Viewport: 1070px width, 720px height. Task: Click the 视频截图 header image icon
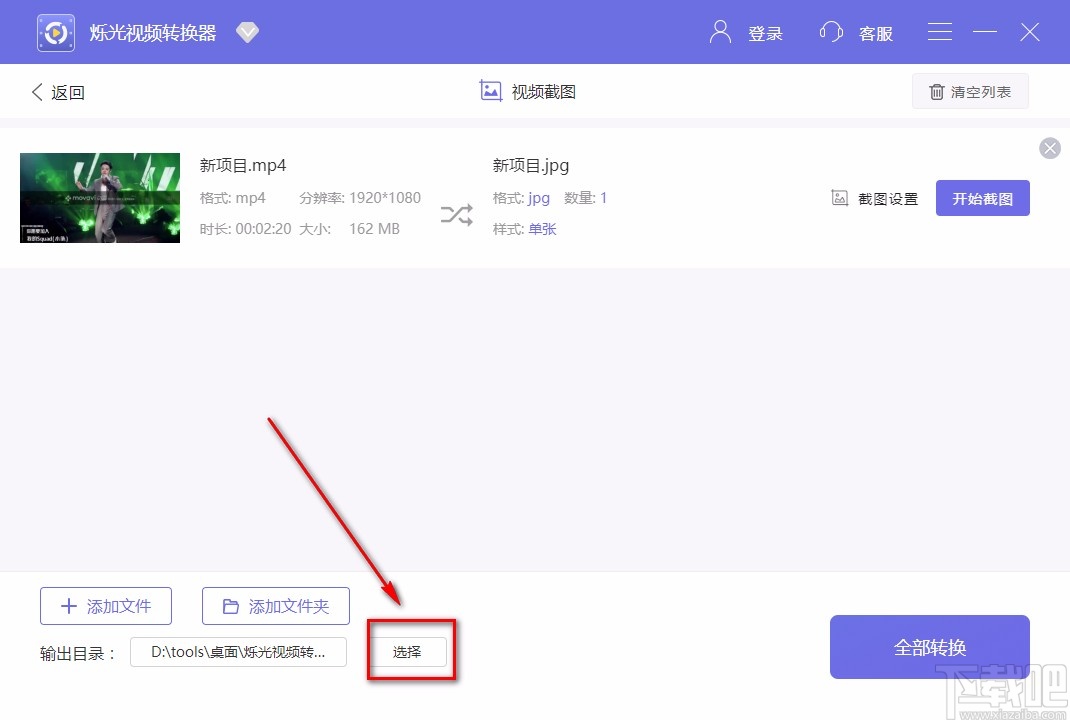click(490, 90)
